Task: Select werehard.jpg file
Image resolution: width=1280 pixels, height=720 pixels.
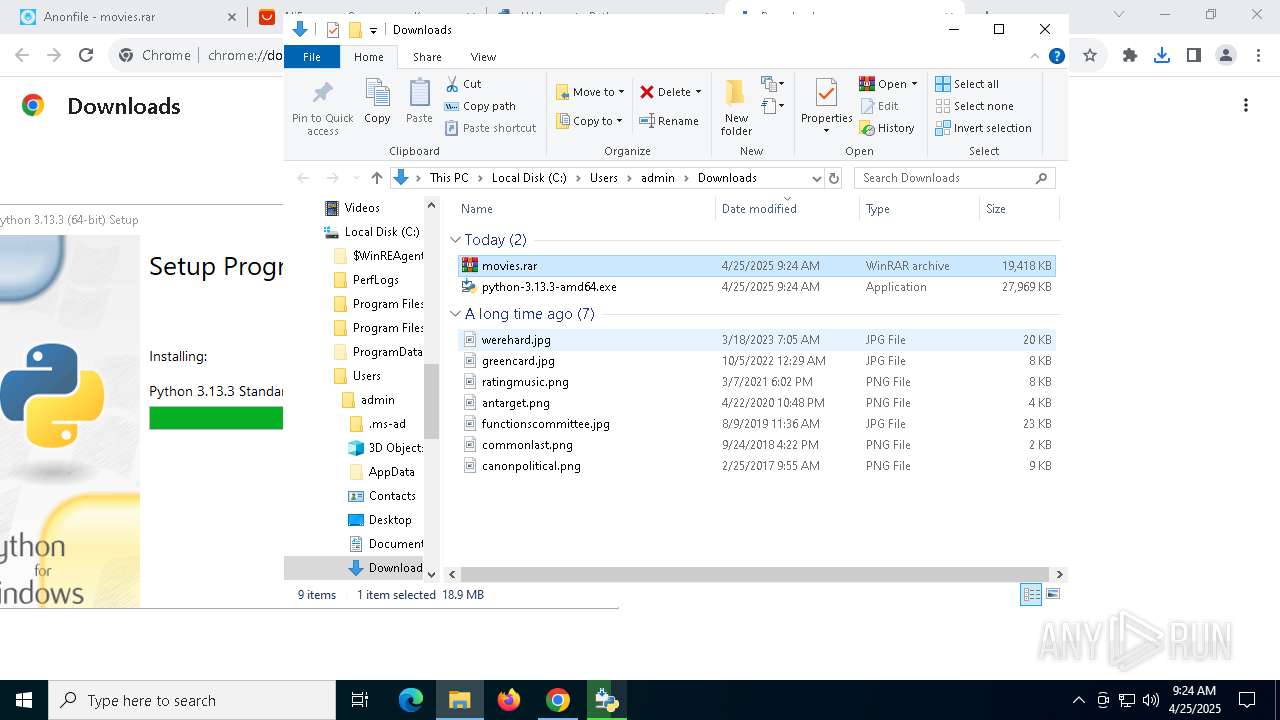Action: 756,340
